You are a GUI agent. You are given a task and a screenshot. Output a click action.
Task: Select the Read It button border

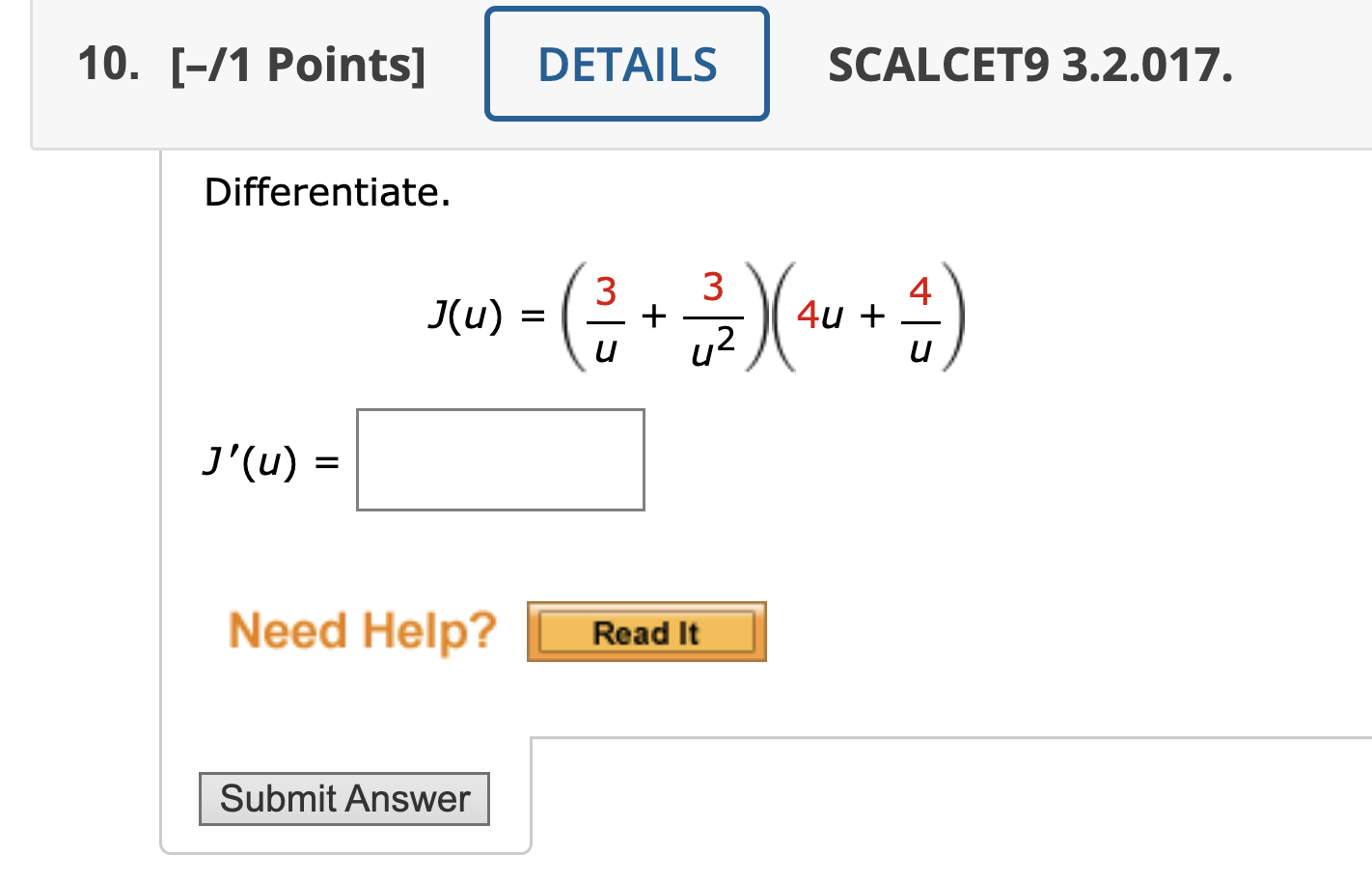(x=645, y=606)
